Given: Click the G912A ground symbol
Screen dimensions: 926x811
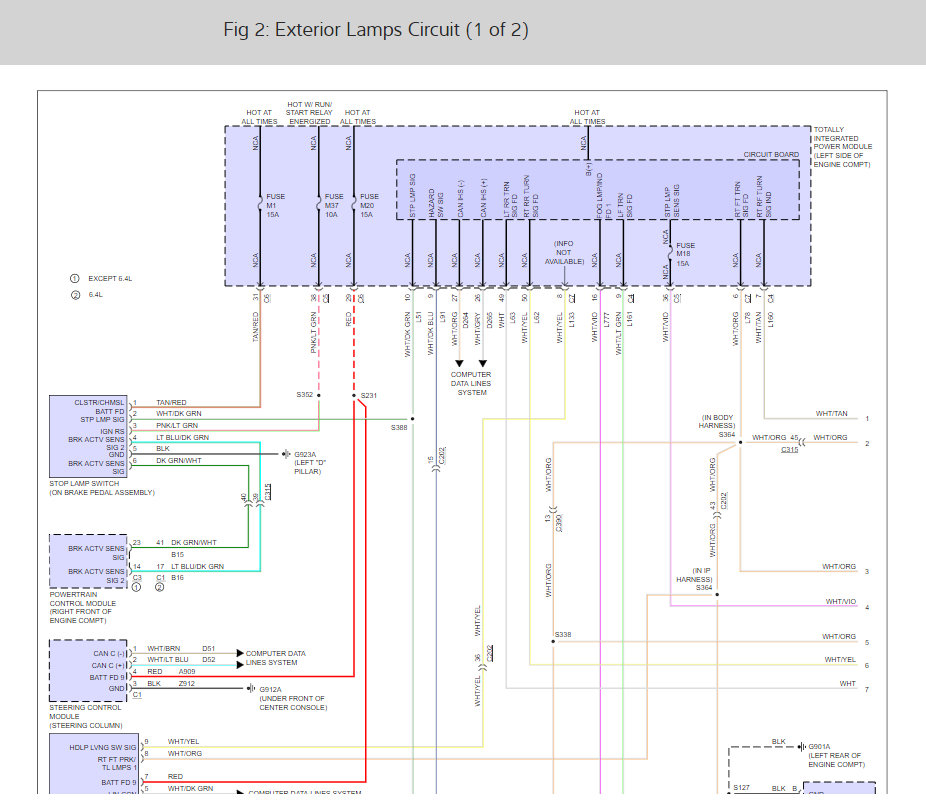Looking at the screenshot, I should tap(251, 688).
